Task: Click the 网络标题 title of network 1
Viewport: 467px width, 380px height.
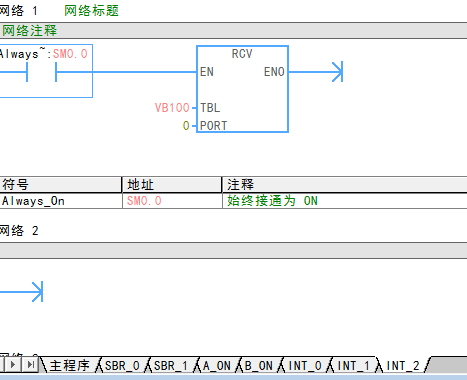Action: [x=91, y=11]
